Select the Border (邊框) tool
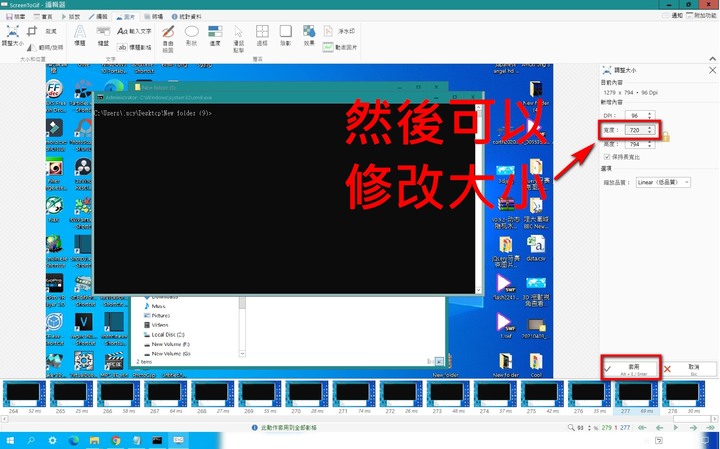The width and height of the screenshot is (720, 449). (x=262, y=36)
